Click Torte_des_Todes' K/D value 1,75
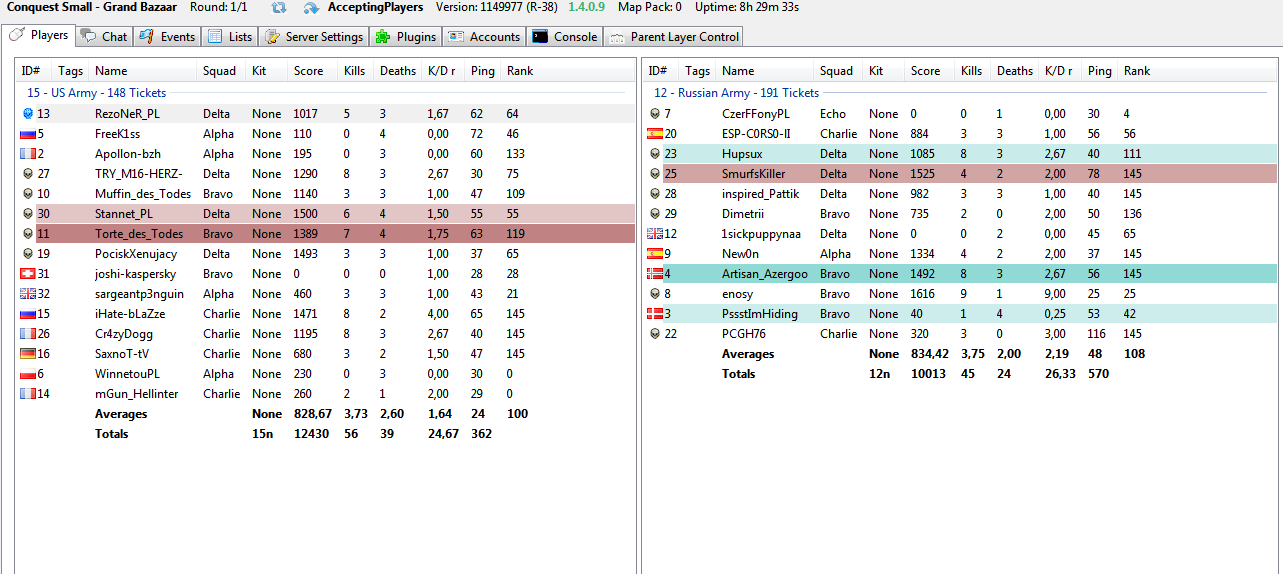Image resolution: width=1283 pixels, height=574 pixels. (x=439, y=234)
